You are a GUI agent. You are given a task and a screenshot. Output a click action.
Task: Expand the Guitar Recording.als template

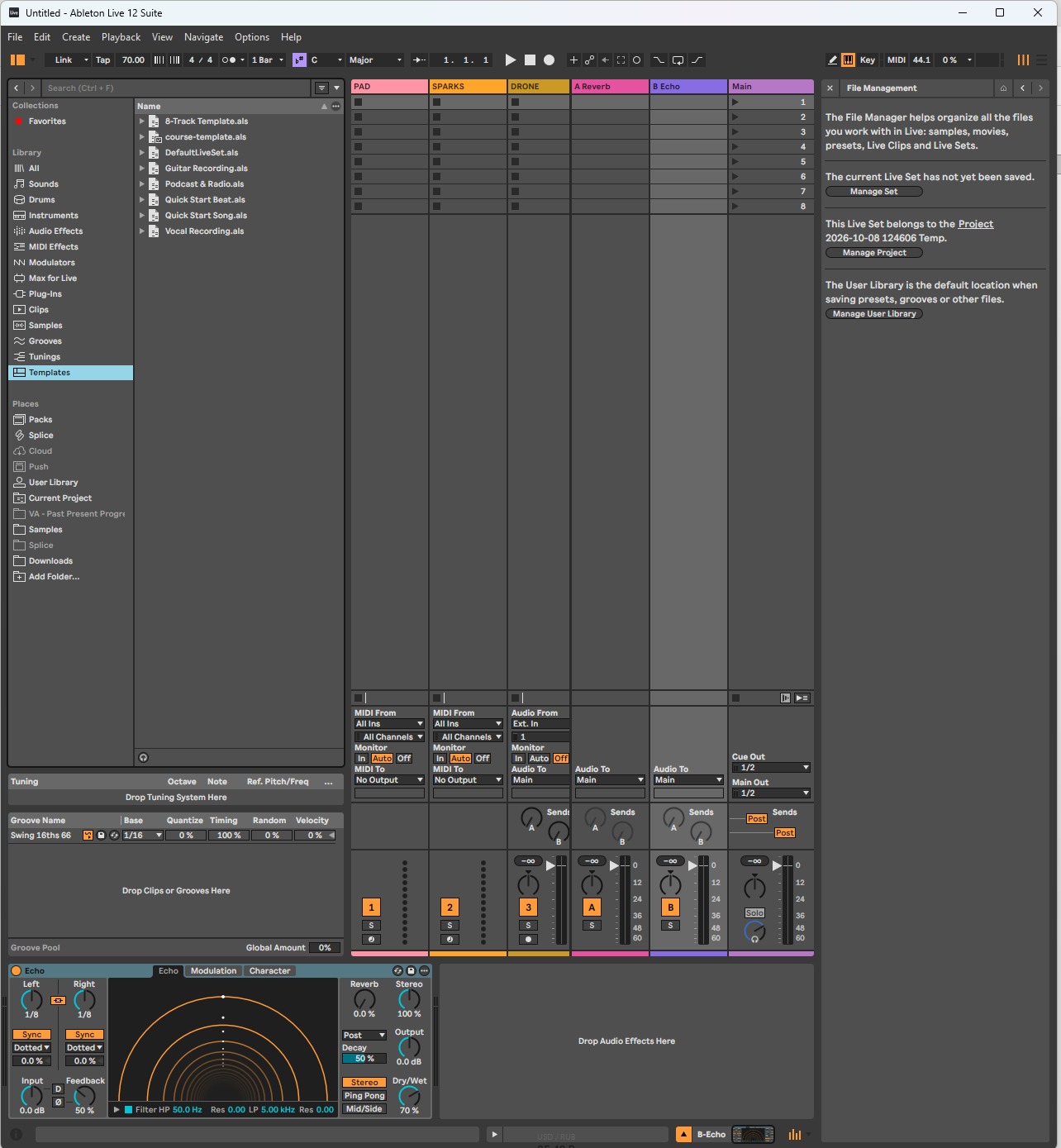[x=142, y=169]
